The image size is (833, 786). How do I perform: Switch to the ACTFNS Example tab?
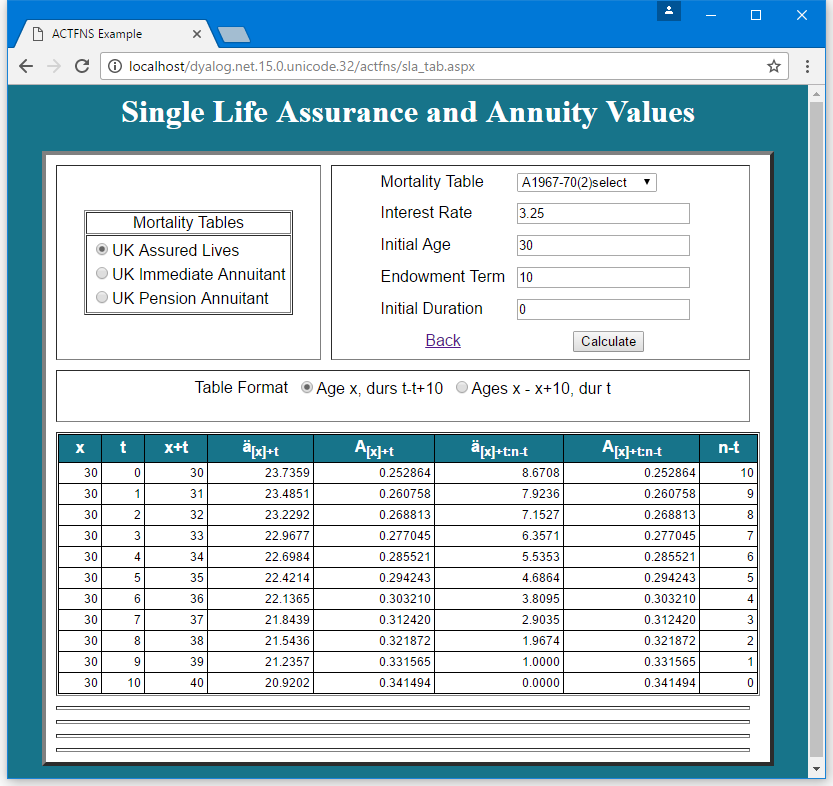click(x=110, y=34)
